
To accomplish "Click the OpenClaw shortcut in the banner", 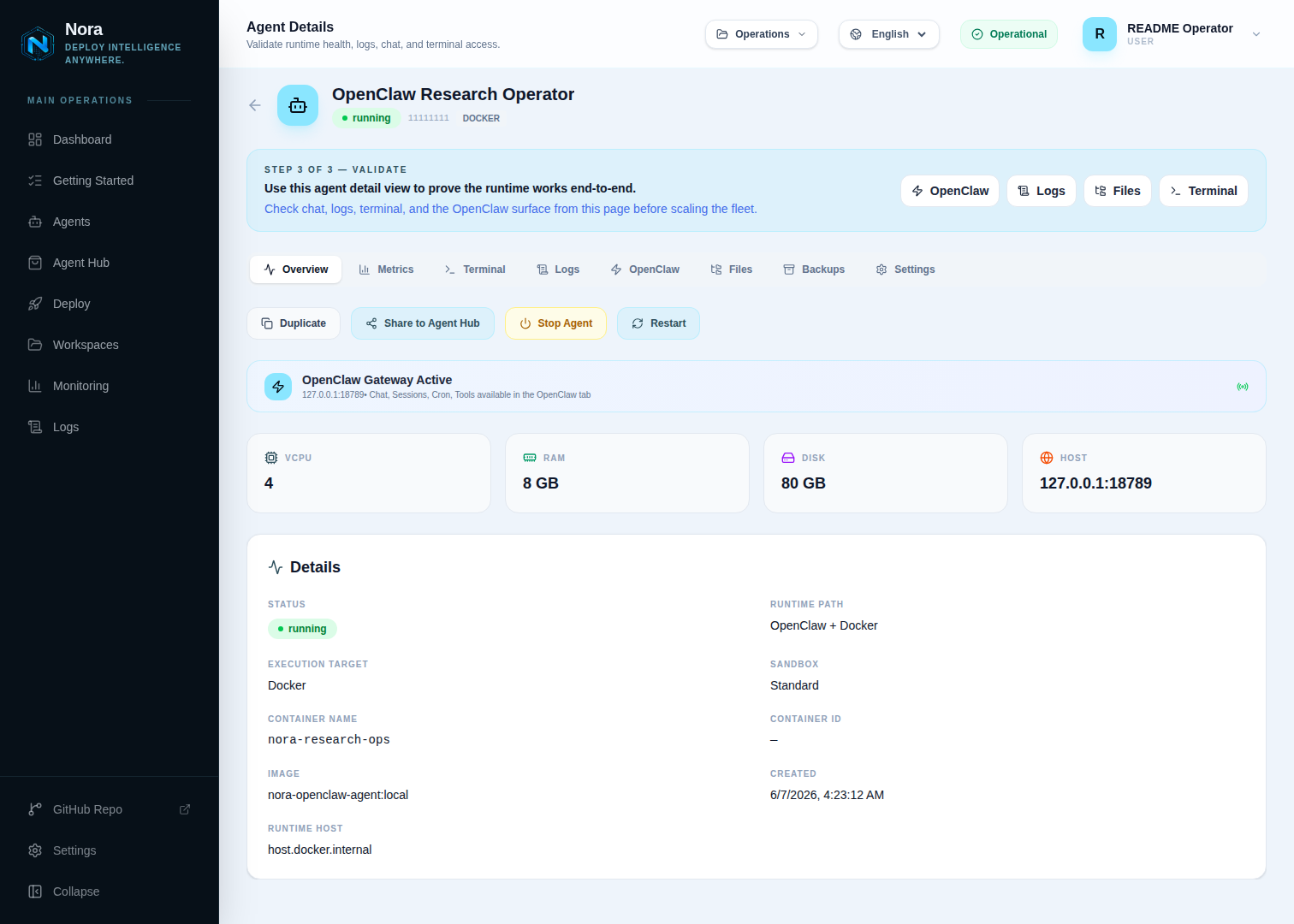I will [x=950, y=191].
